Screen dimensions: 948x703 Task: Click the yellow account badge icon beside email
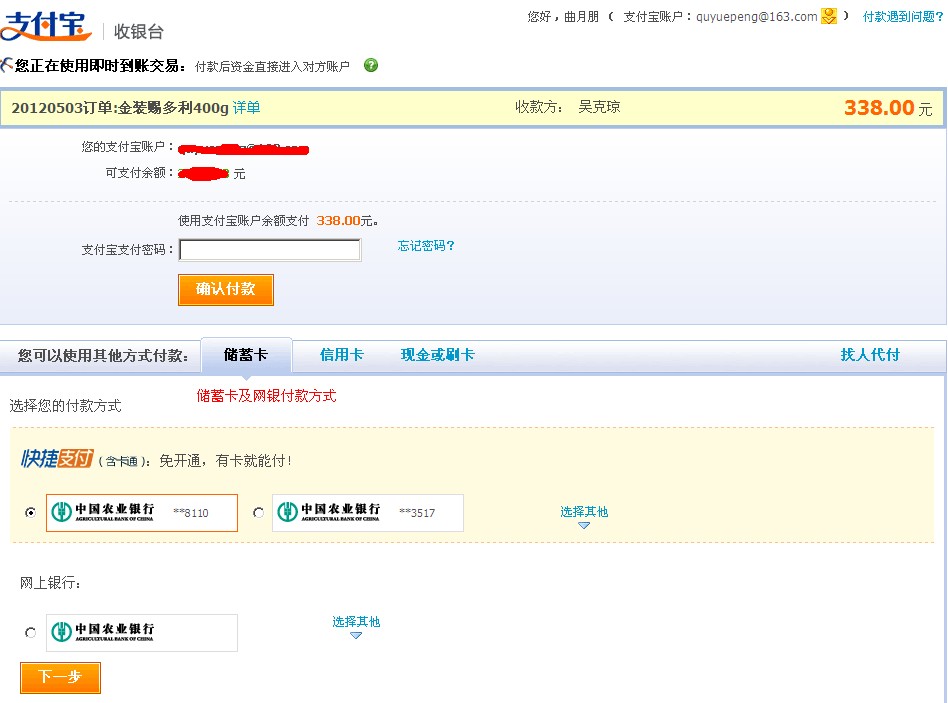click(829, 16)
